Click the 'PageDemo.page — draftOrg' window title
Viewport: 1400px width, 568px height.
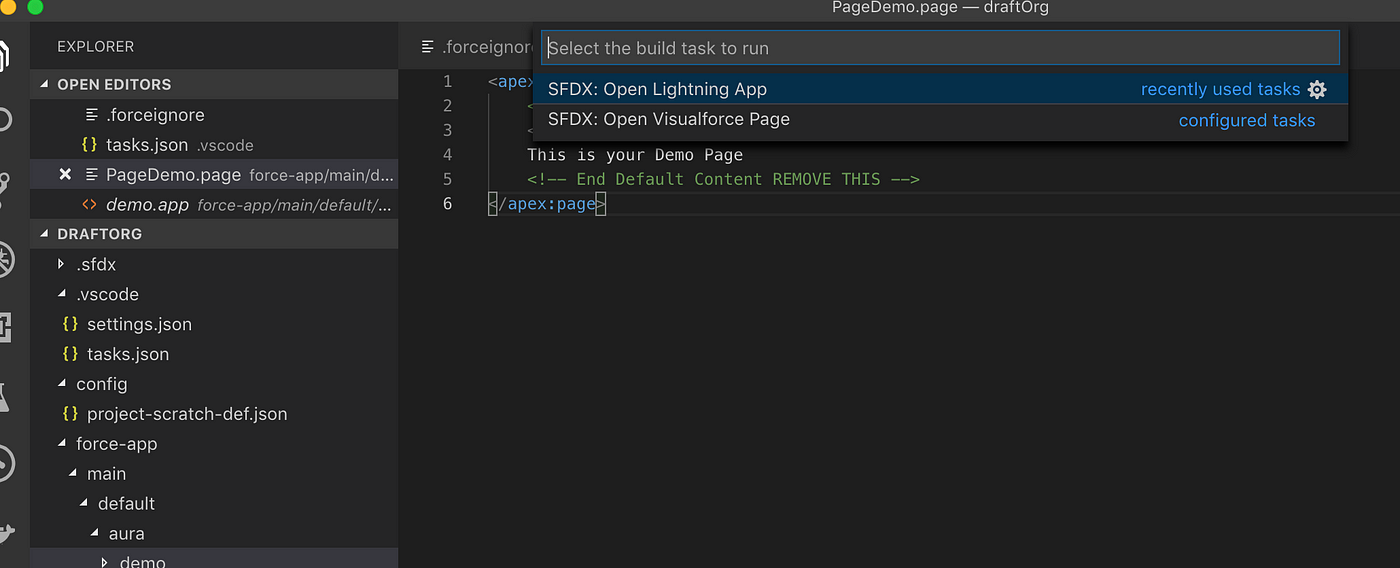pyautogui.click(x=940, y=8)
